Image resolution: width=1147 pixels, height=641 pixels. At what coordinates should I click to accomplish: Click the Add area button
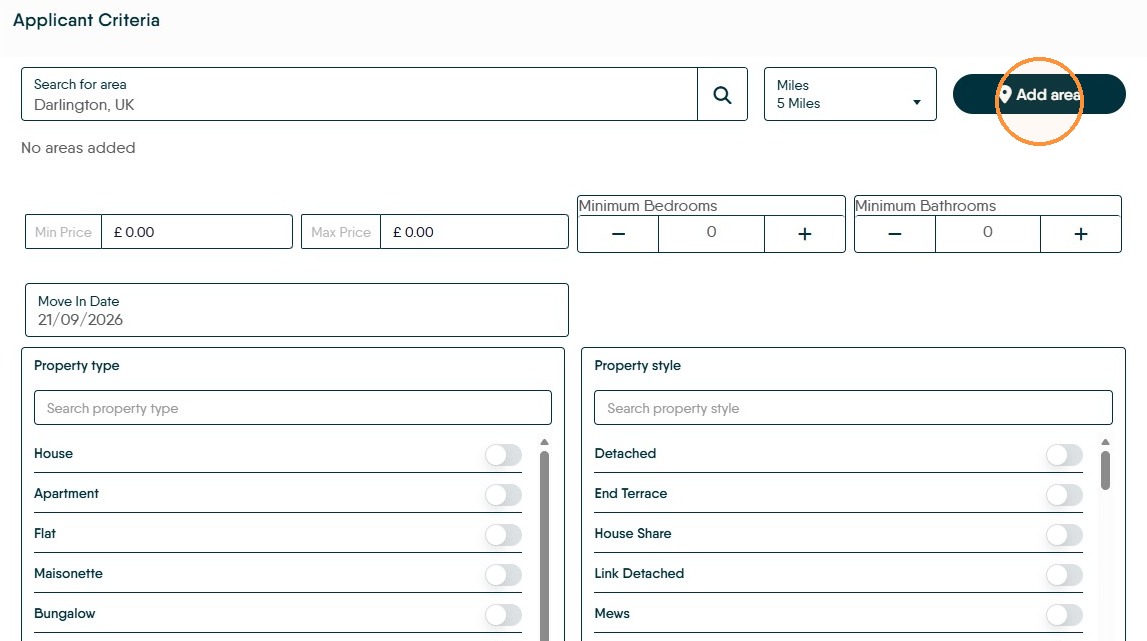[1039, 94]
